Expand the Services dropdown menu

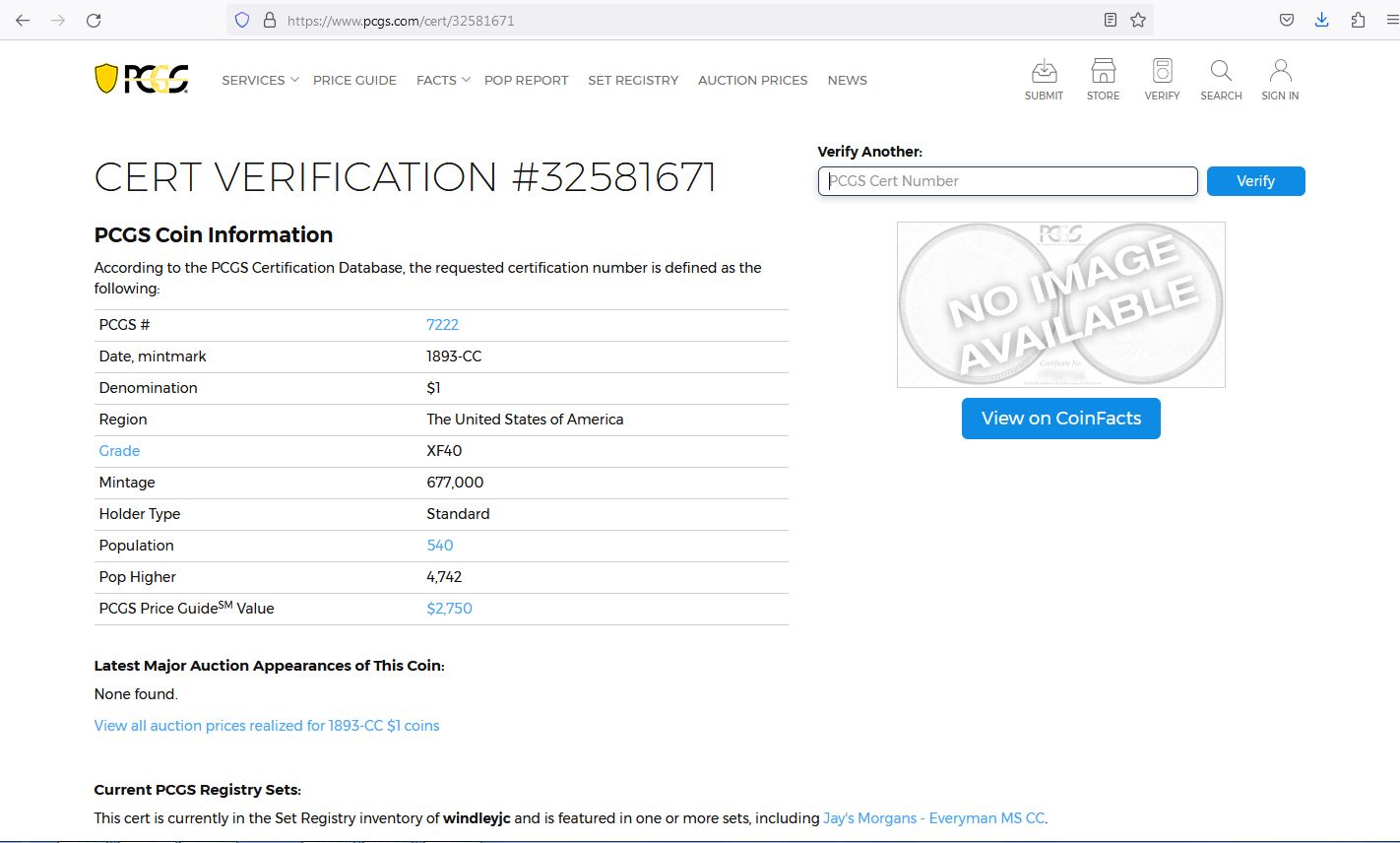(x=260, y=81)
